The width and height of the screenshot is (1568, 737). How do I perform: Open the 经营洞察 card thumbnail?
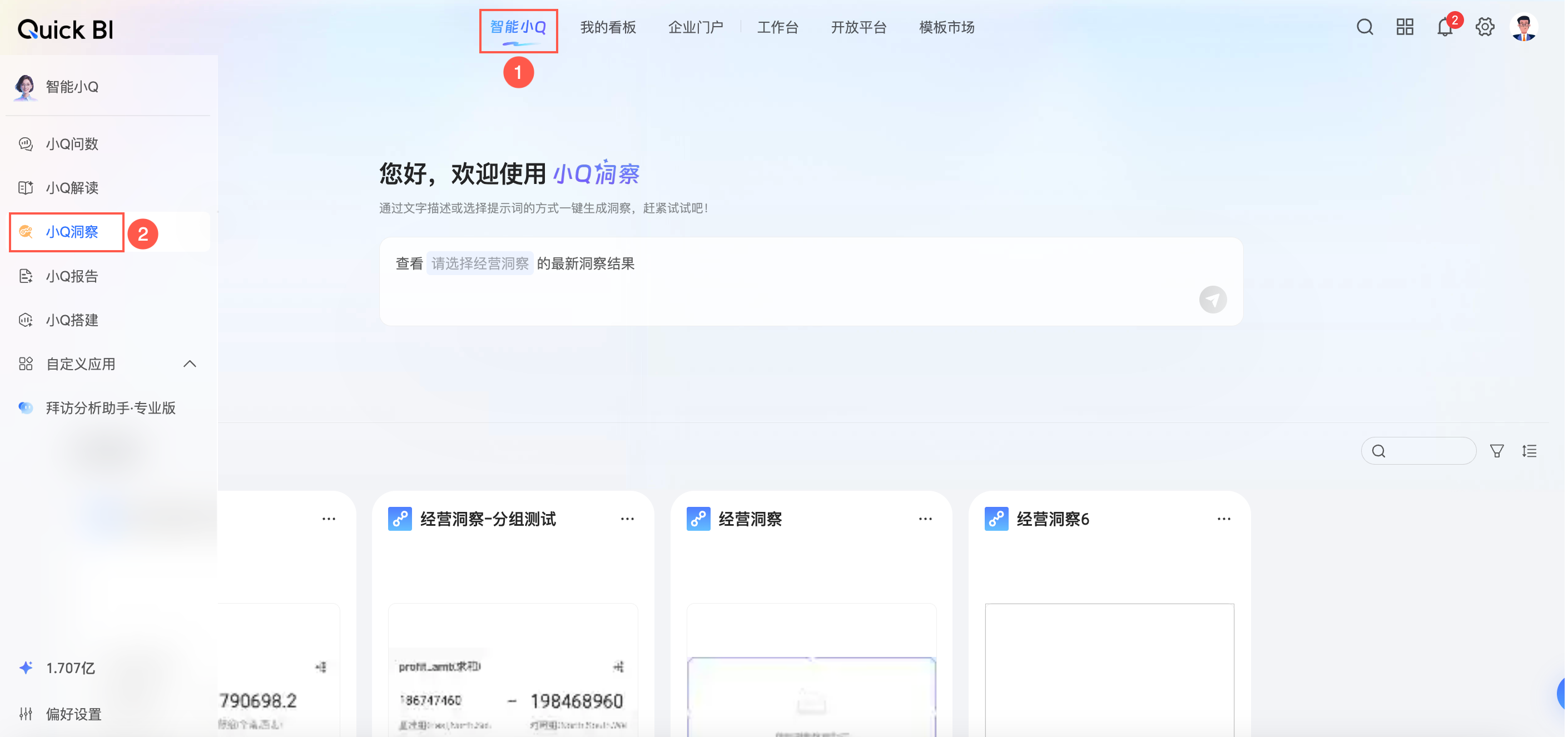[x=811, y=675]
